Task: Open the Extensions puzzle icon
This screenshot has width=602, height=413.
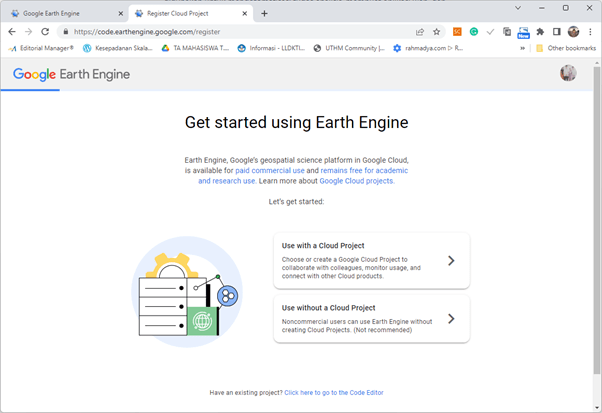Action: tap(540, 31)
